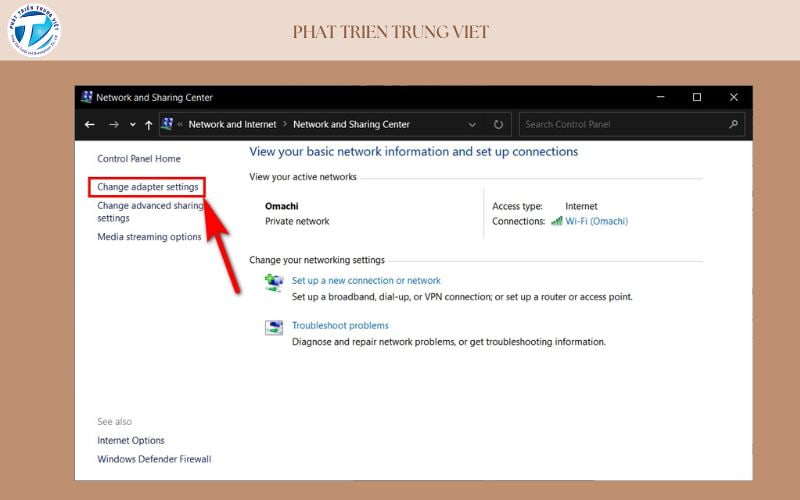The image size is (800, 500).
Task: Open Windows Defender Firewall link
Action: [154, 460]
